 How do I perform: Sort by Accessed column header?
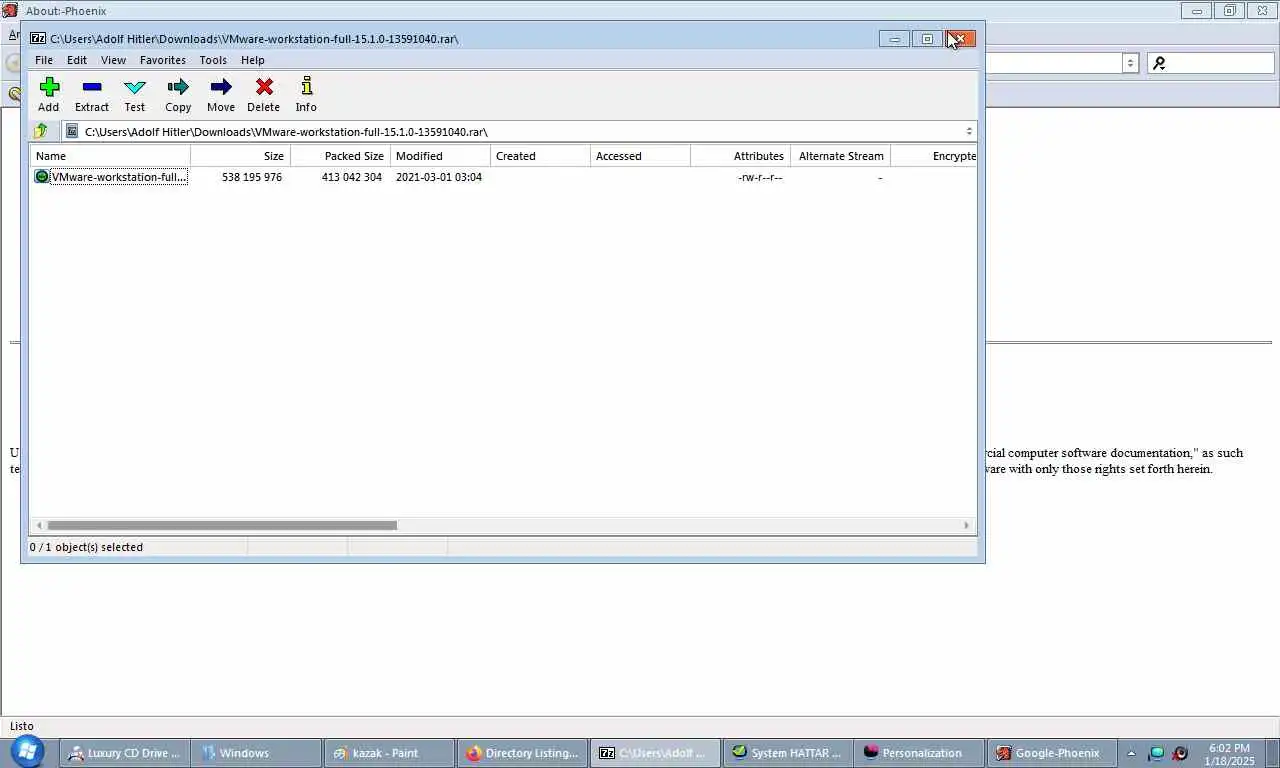640,156
